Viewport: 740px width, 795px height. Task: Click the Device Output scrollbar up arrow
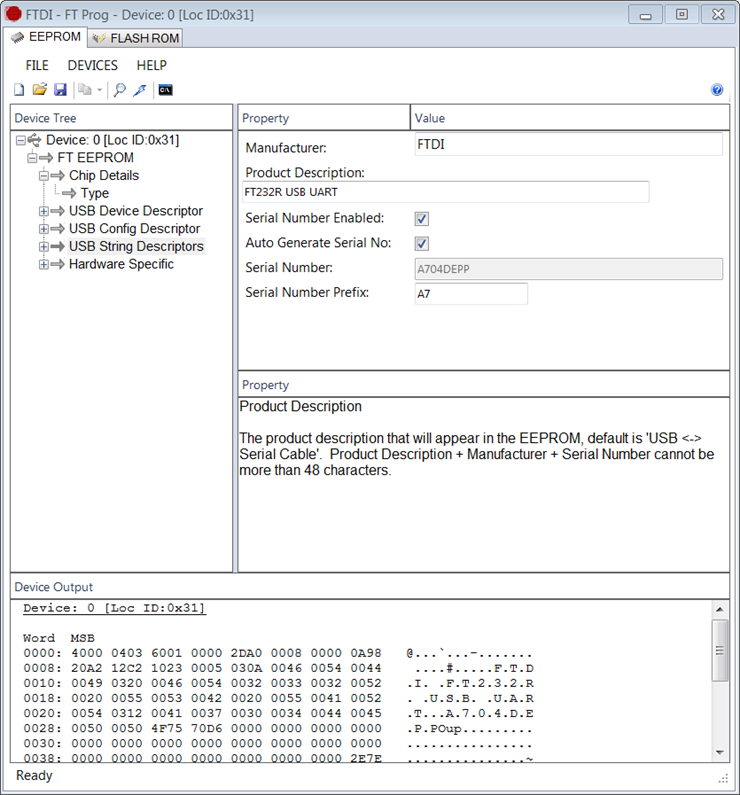720,609
